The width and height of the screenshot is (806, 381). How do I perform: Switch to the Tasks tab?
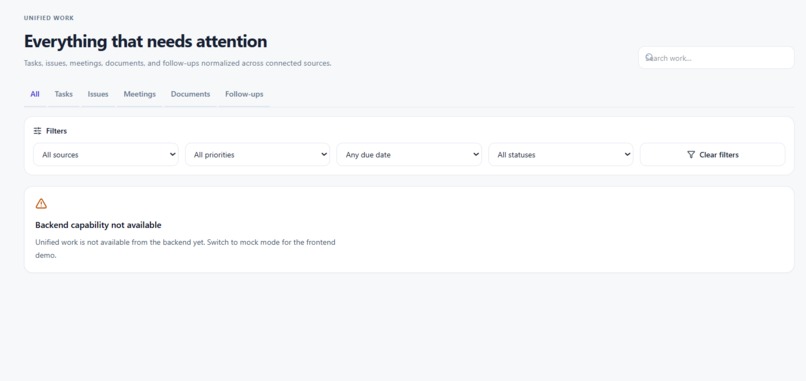[x=64, y=95]
